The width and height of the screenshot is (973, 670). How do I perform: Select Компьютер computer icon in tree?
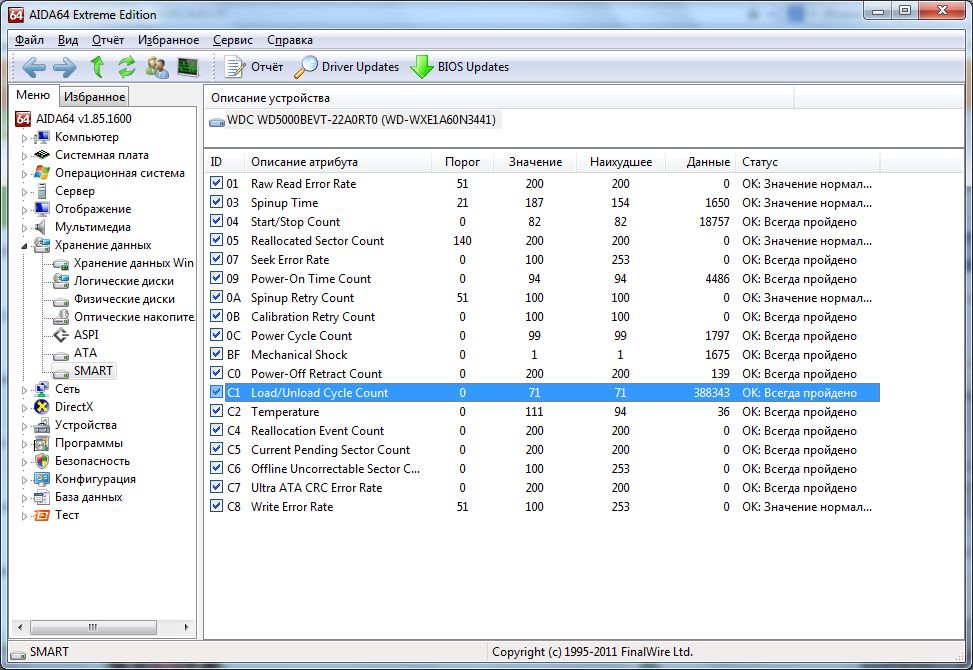click(x=42, y=137)
